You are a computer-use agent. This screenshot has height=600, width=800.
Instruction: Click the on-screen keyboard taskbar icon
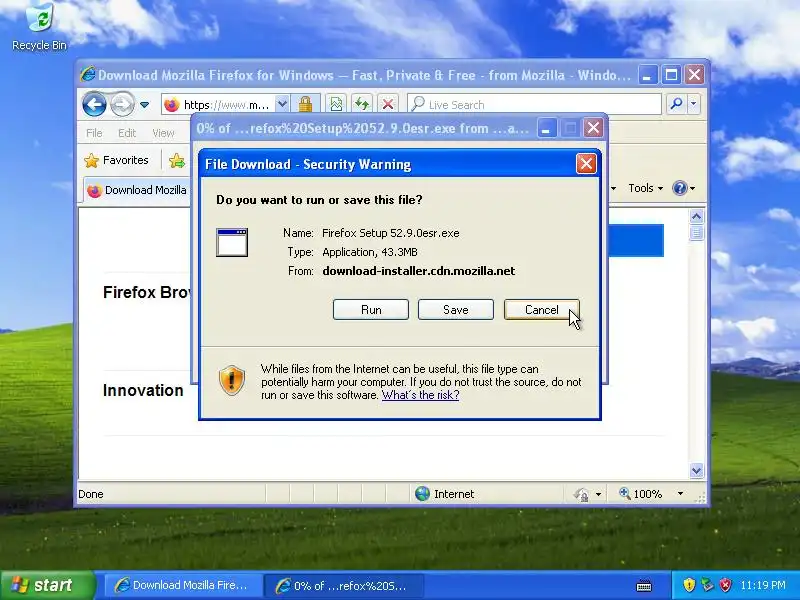(x=644, y=585)
